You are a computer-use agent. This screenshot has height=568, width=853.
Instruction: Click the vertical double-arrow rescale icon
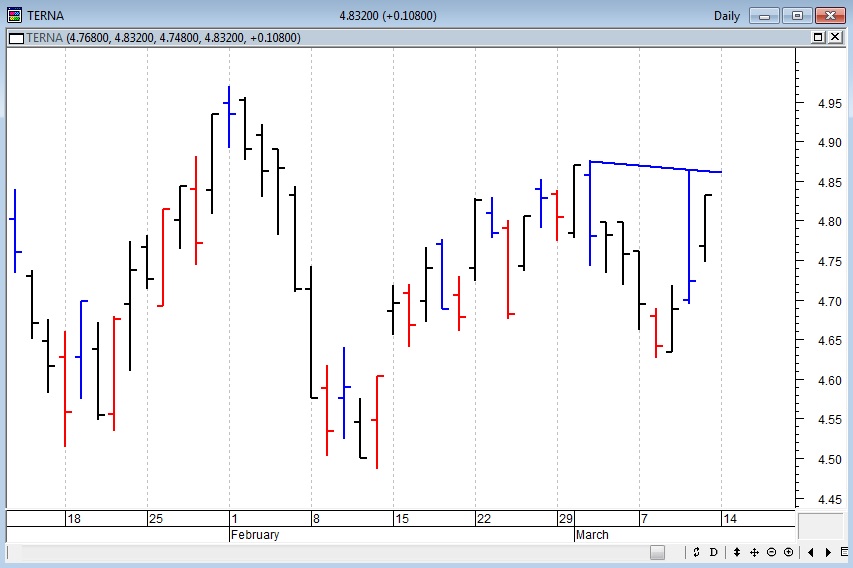[x=737, y=552]
